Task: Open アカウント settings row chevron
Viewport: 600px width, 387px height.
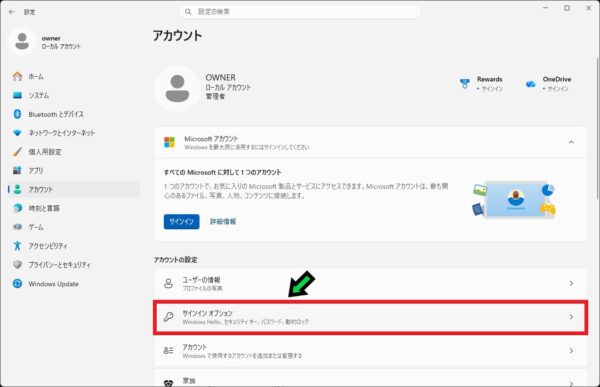Action: [x=571, y=351]
